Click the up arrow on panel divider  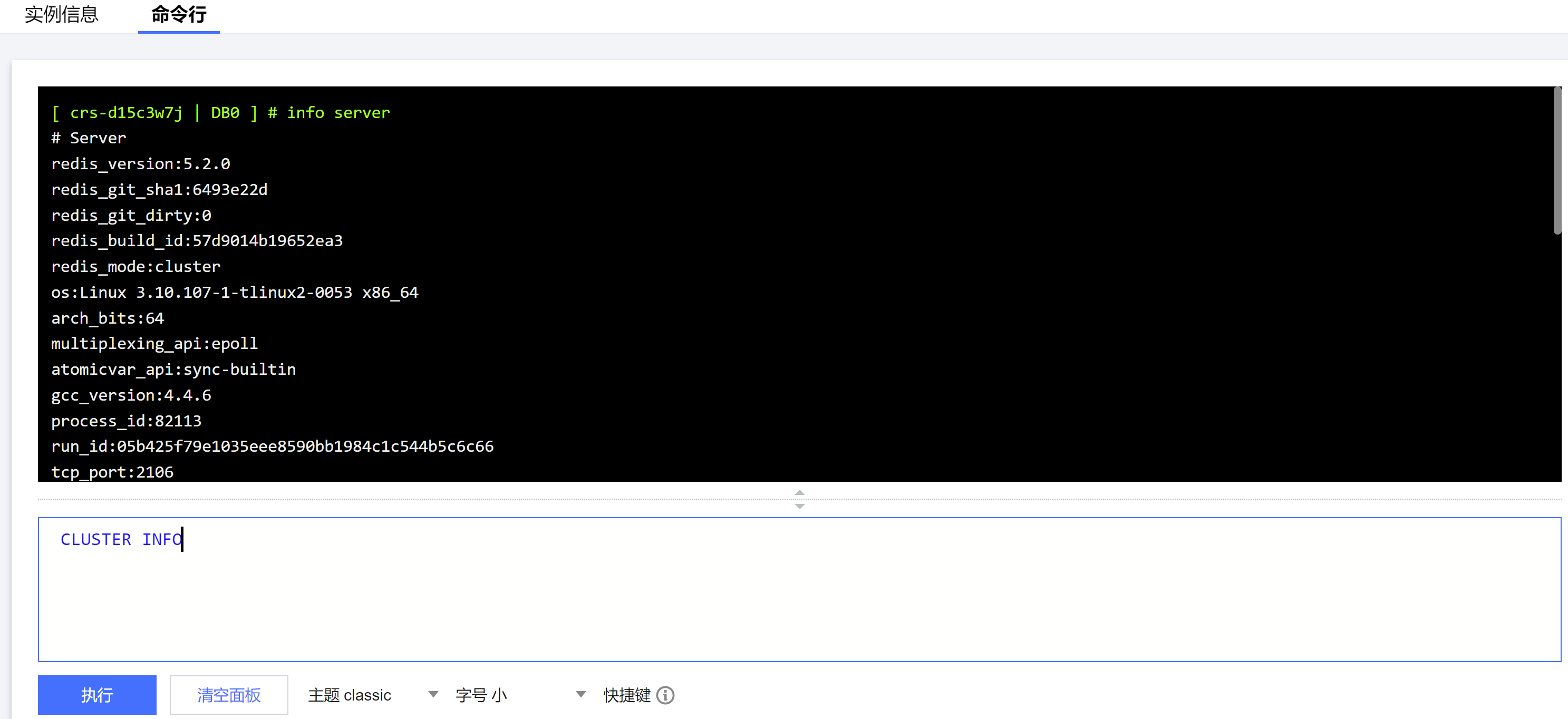799,492
